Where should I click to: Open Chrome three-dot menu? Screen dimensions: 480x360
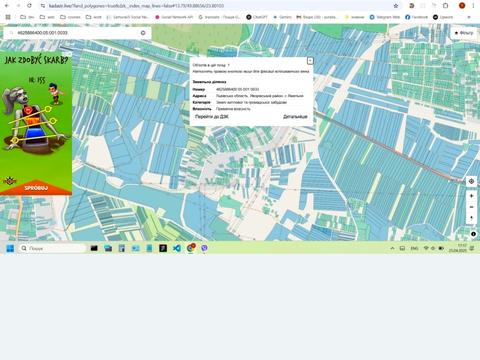[x=473, y=6]
